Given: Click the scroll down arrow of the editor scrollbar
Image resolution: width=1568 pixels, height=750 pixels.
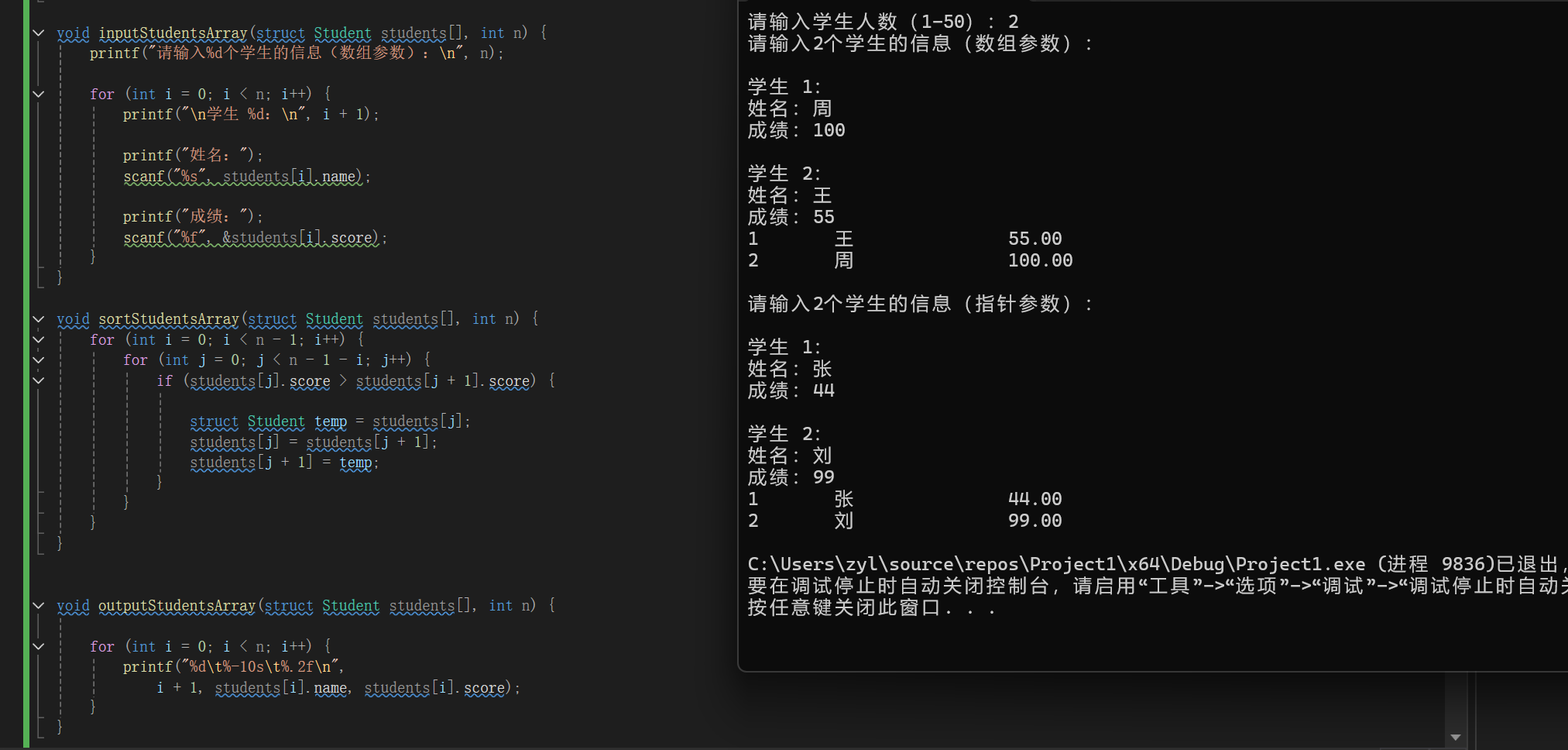Looking at the screenshot, I should pos(1455,737).
